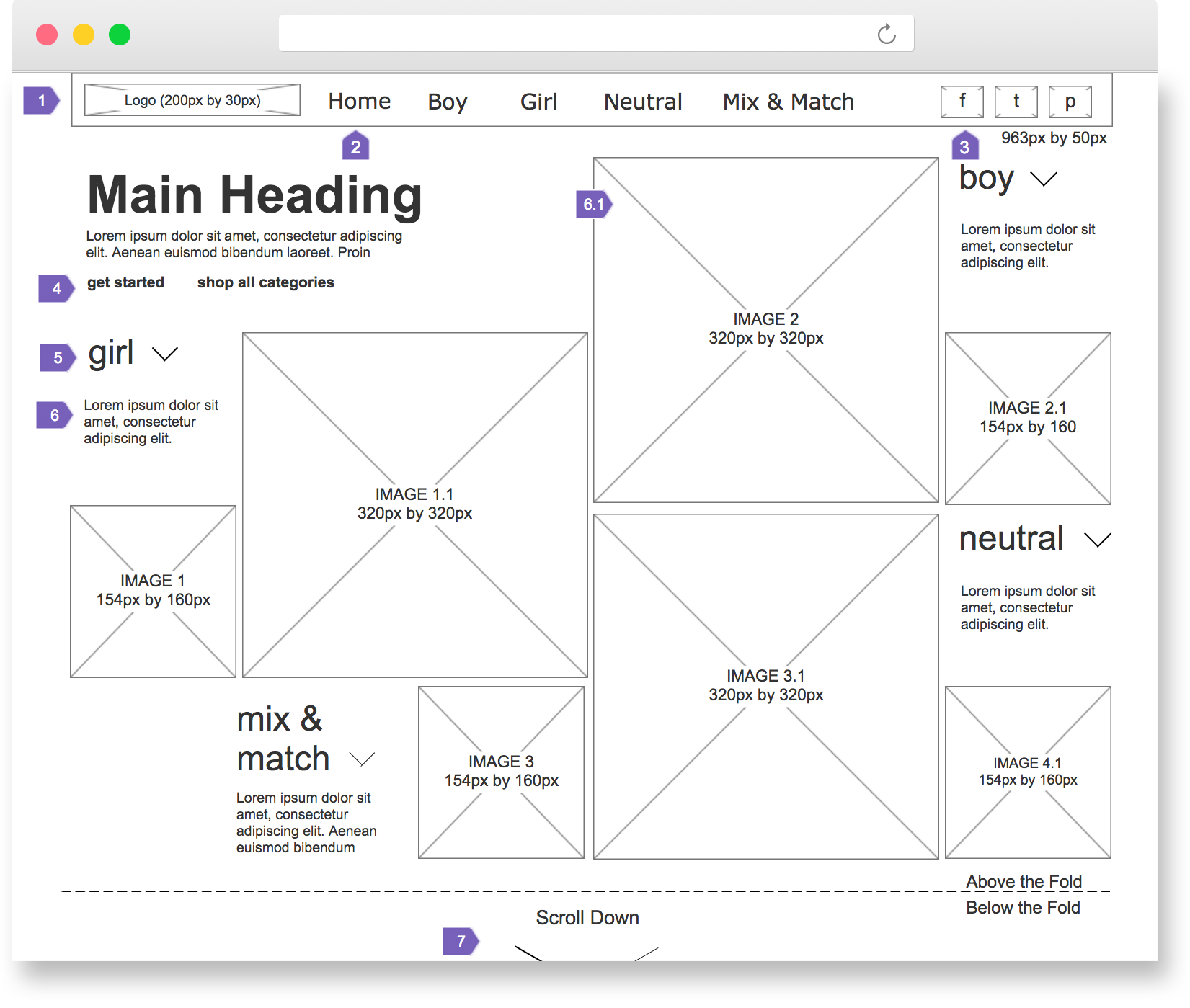Go to Home in the navigation bar
Viewport: 1190px width, 1008px height.
[360, 102]
